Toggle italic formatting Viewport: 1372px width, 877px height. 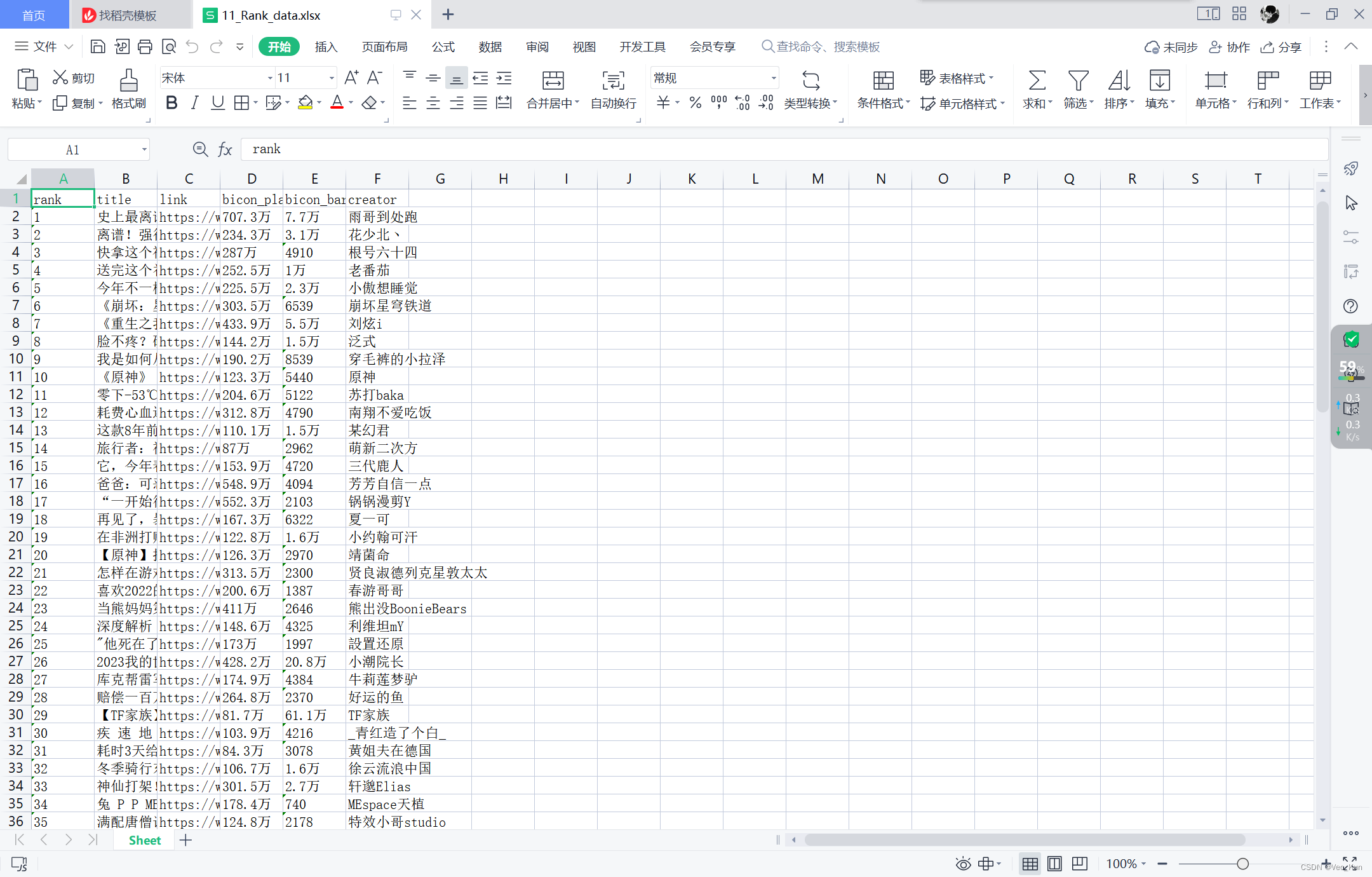pyautogui.click(x=194, y=102)
